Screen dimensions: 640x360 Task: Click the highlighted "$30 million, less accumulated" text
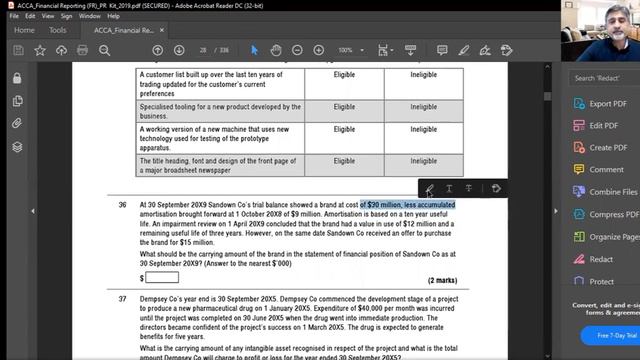411,205
